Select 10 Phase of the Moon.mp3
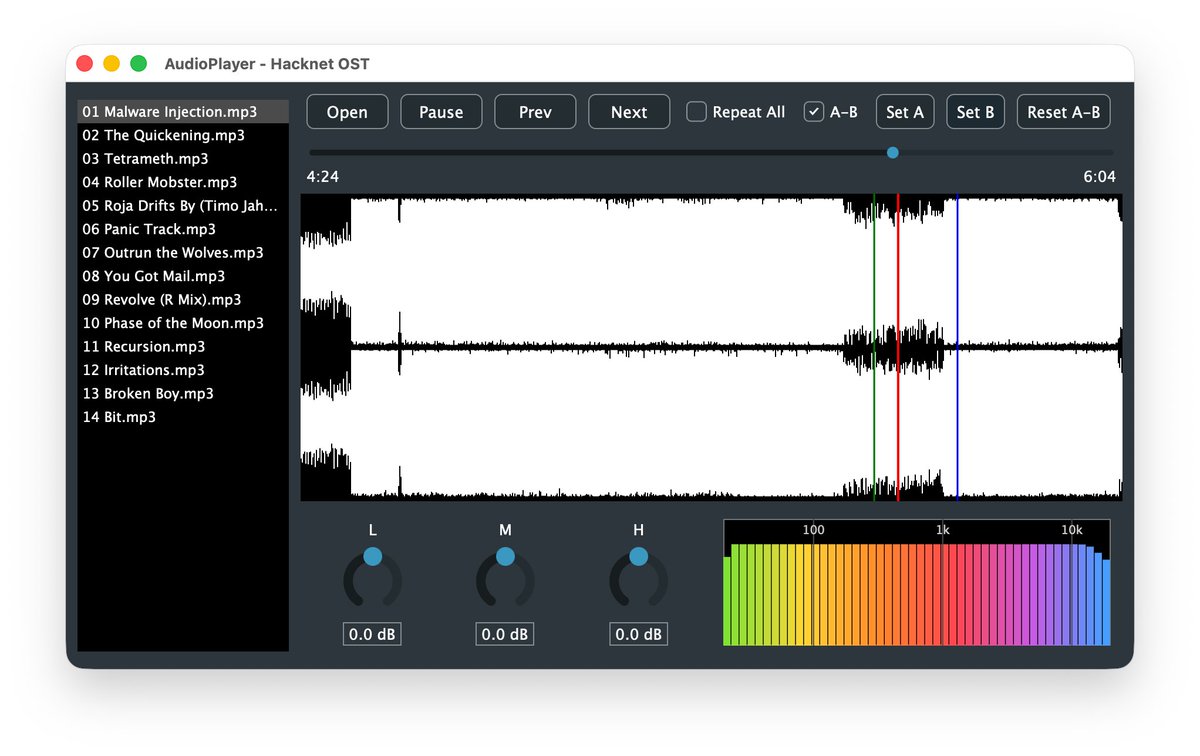This screenshot has width=1200, height=756. point(183,323)
